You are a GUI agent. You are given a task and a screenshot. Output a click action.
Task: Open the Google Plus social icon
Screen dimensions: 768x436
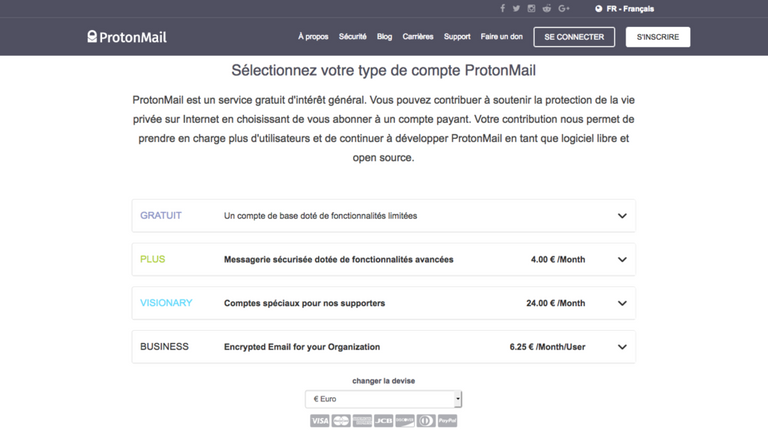(564, 8)
